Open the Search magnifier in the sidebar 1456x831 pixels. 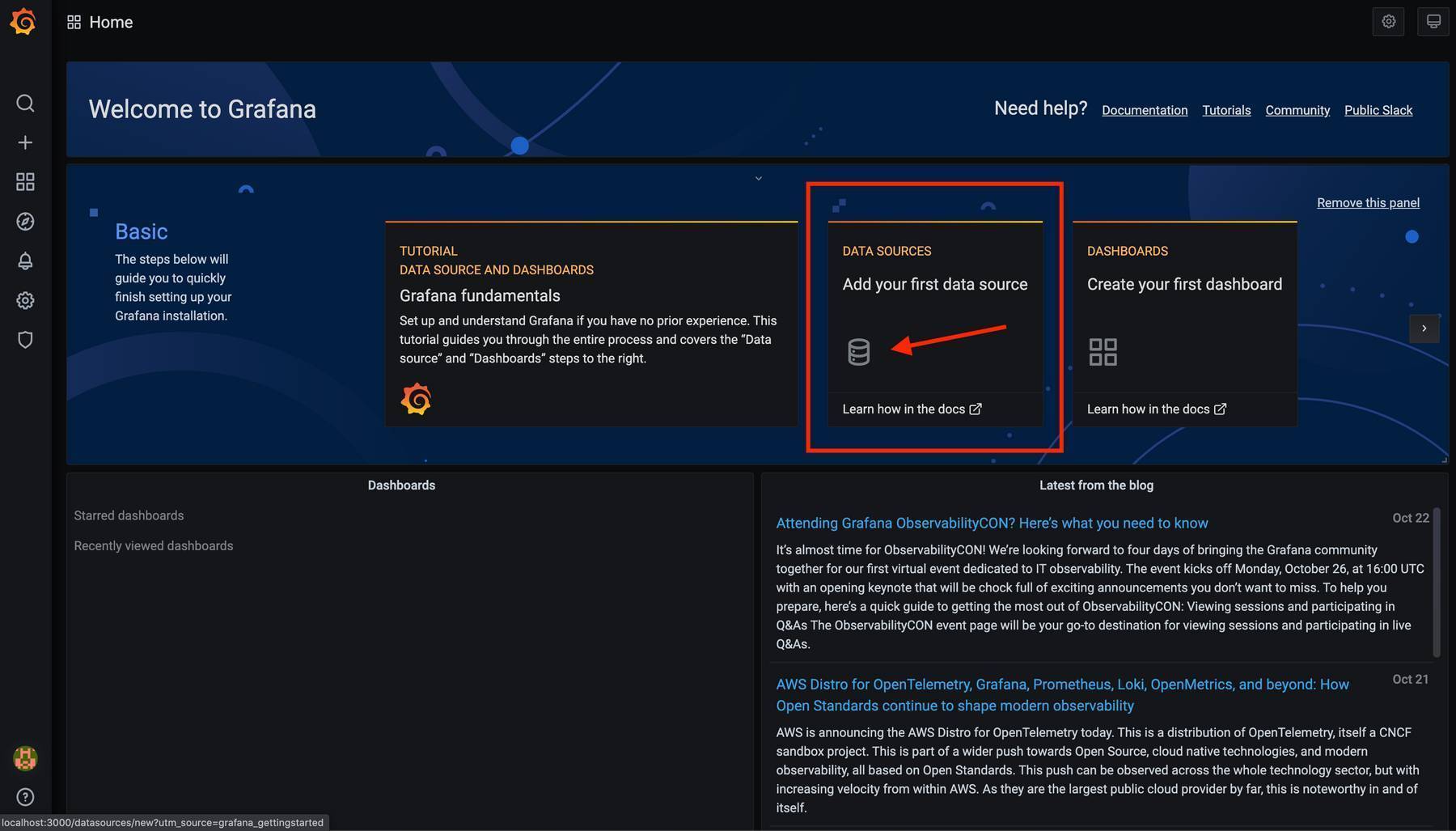[25, 104]
